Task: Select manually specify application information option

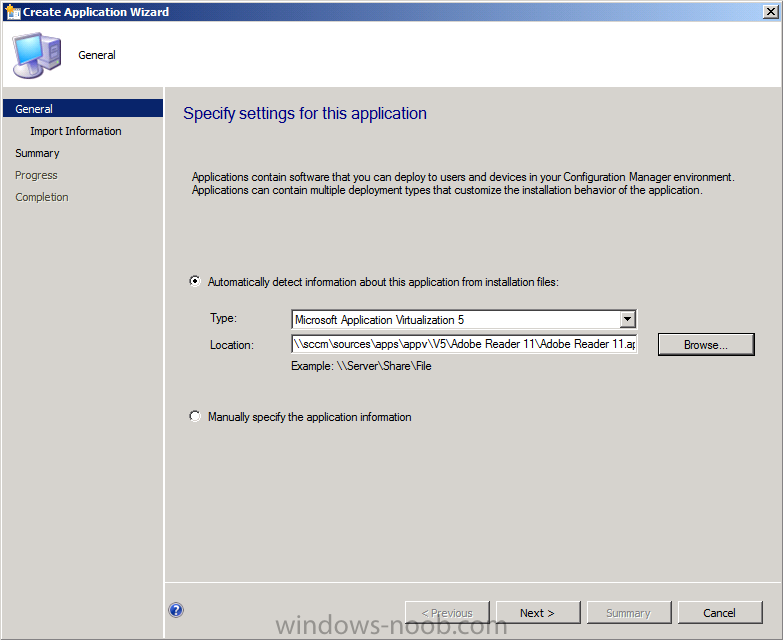Action: coord(195,416)
